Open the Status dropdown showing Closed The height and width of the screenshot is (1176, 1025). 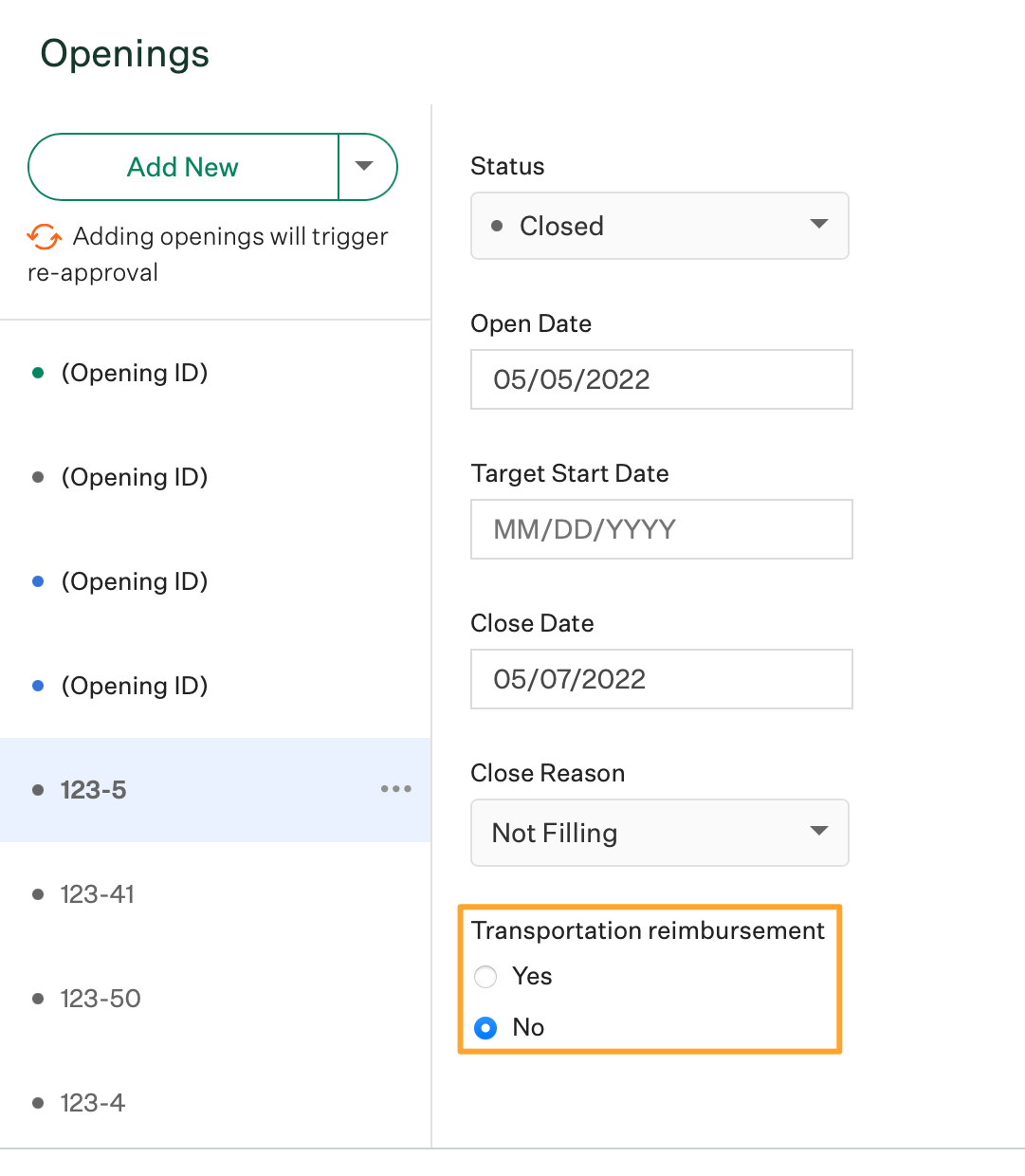659,226
